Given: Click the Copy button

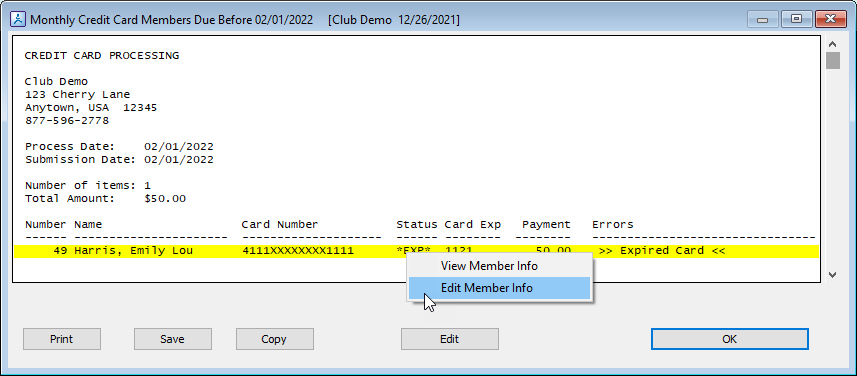Looking at the screenshot, I should 274,339.
